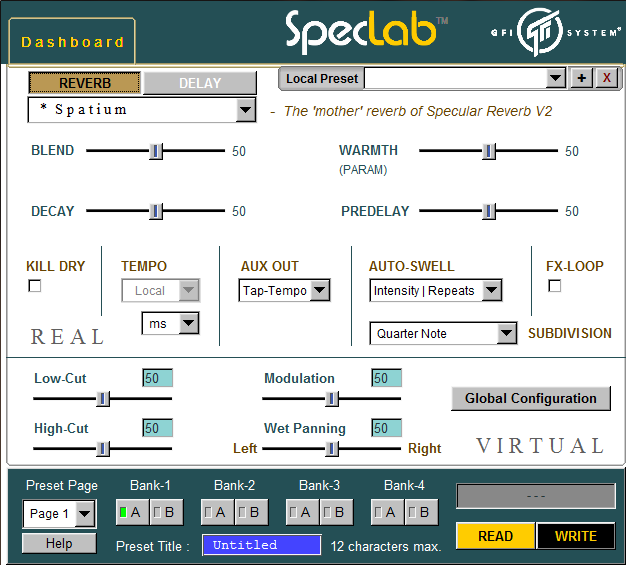This screenshot has height=565, width=626.
Task: Click the WARMTH slider handle
Action: 489,151
